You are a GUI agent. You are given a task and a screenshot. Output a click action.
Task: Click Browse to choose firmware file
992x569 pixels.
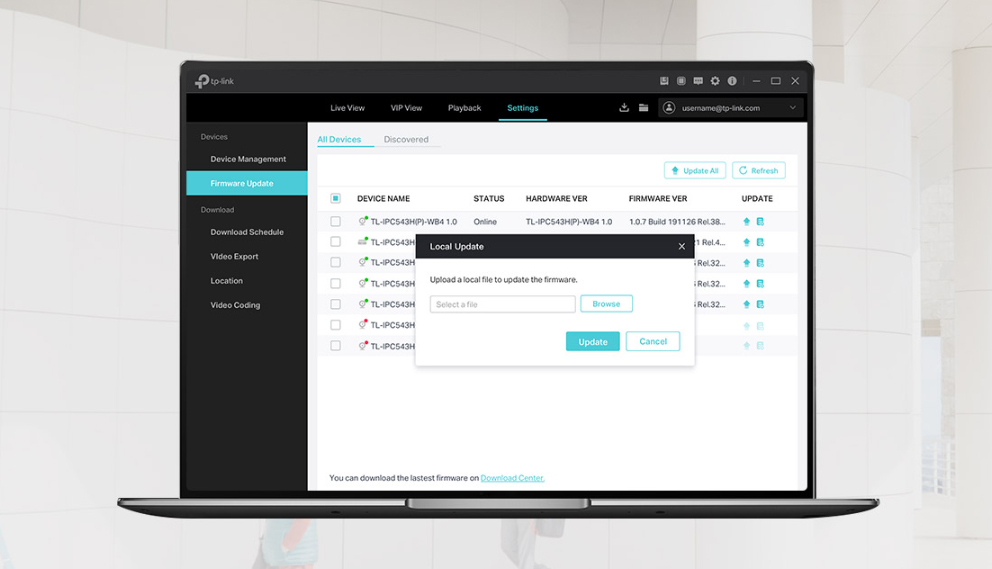coord(606,304)
